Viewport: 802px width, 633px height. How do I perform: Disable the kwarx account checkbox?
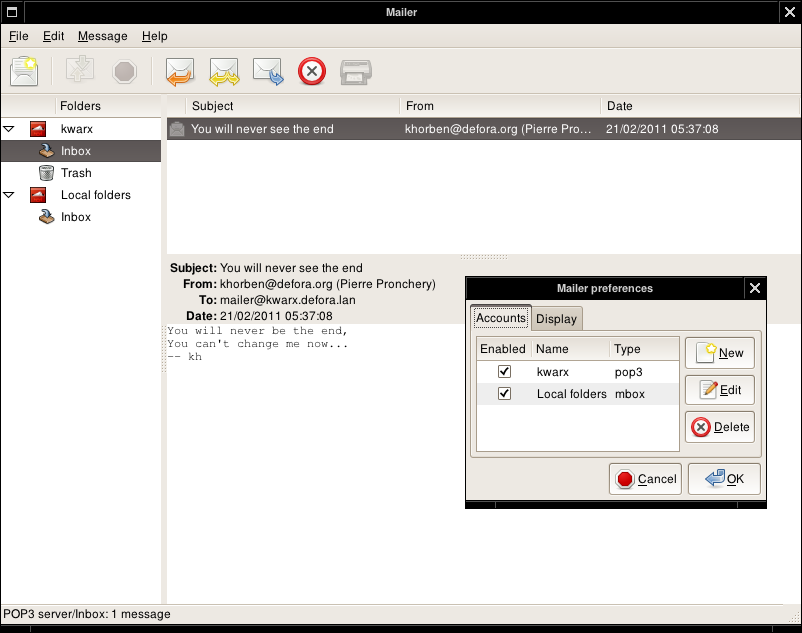pyautogui.click(x=504, y=372)
